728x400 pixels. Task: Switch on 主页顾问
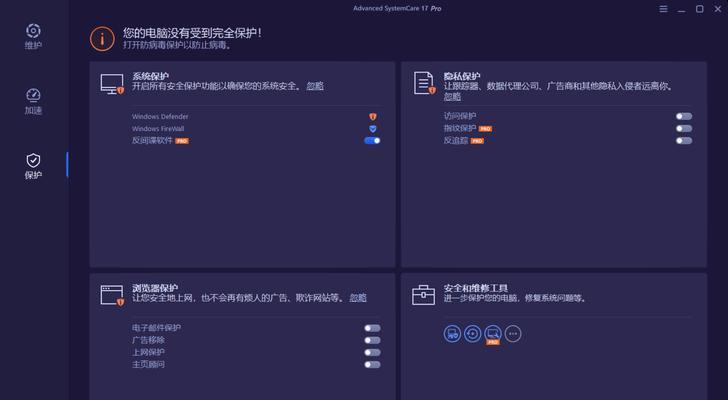(372, 364)
